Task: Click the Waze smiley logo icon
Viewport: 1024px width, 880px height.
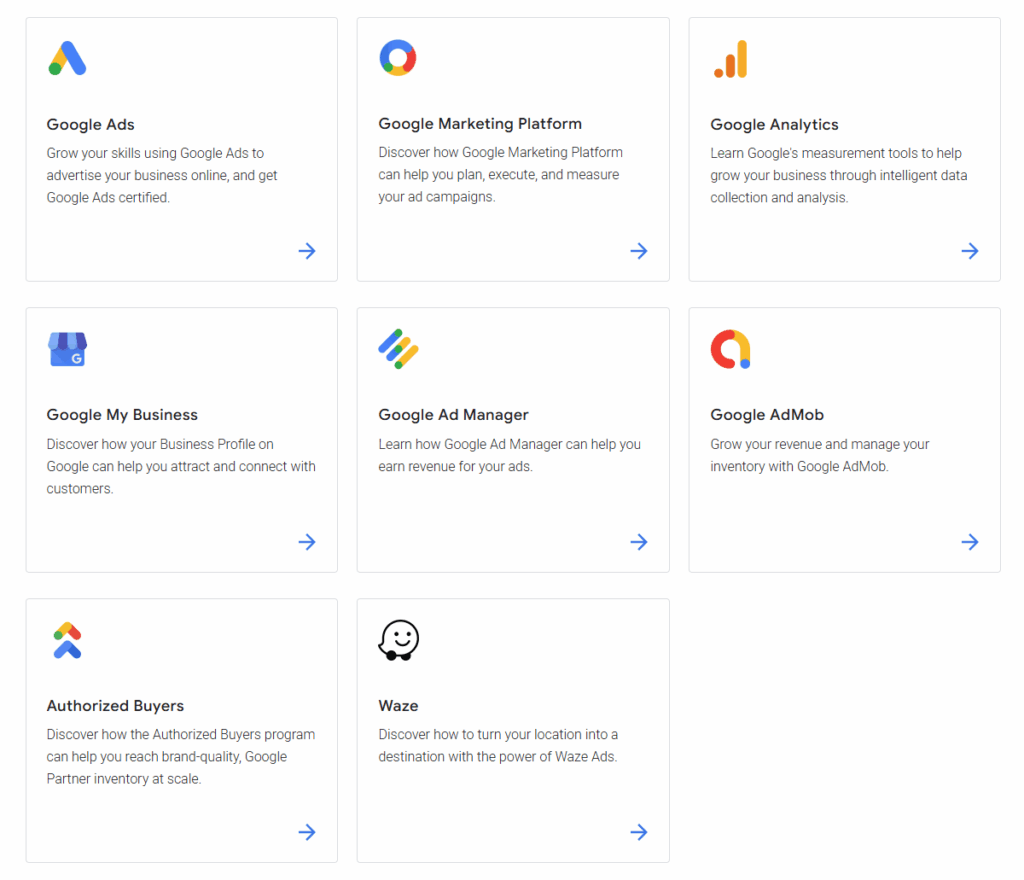Action: [398, 640]
